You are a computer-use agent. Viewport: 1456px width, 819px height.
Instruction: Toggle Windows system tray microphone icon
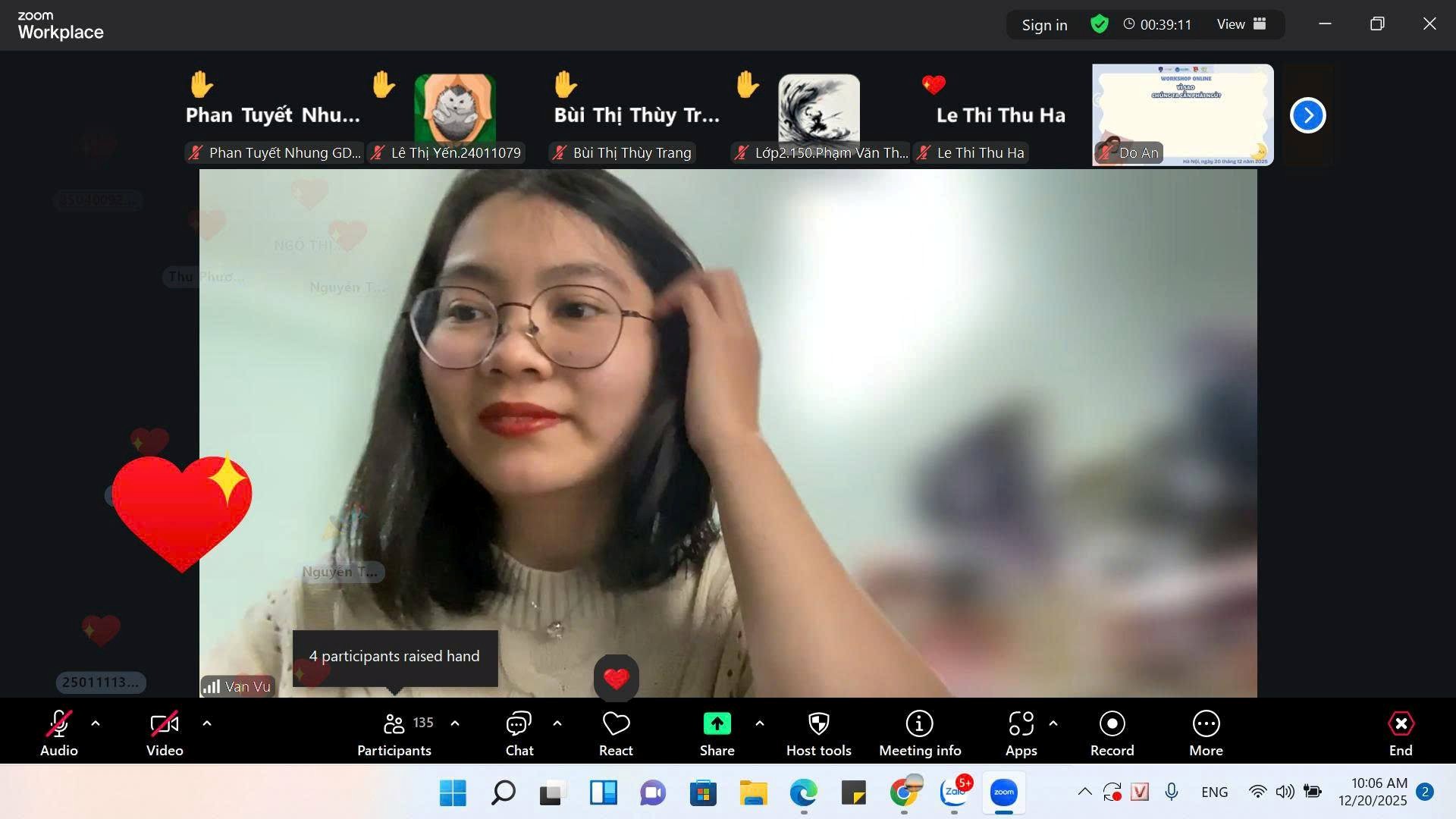click(x=1172, y=792)
